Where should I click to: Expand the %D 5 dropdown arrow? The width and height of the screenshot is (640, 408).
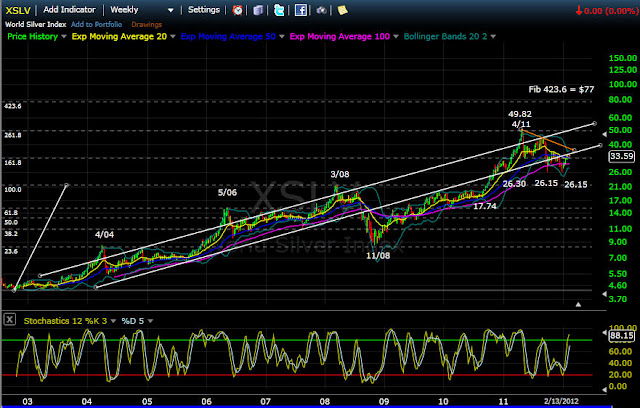[x=150, y=321]
